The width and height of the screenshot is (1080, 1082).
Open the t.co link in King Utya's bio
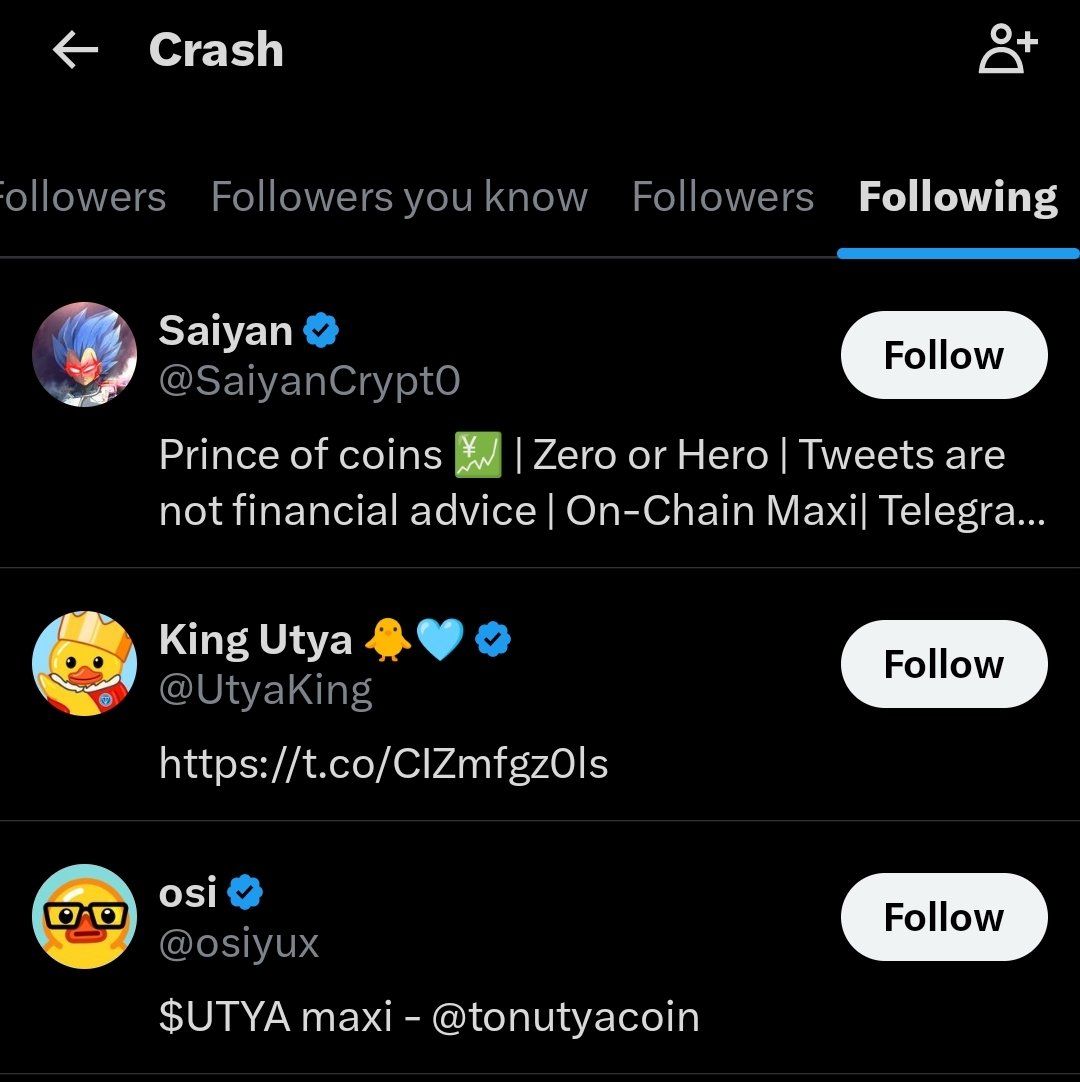pos(383,764)
